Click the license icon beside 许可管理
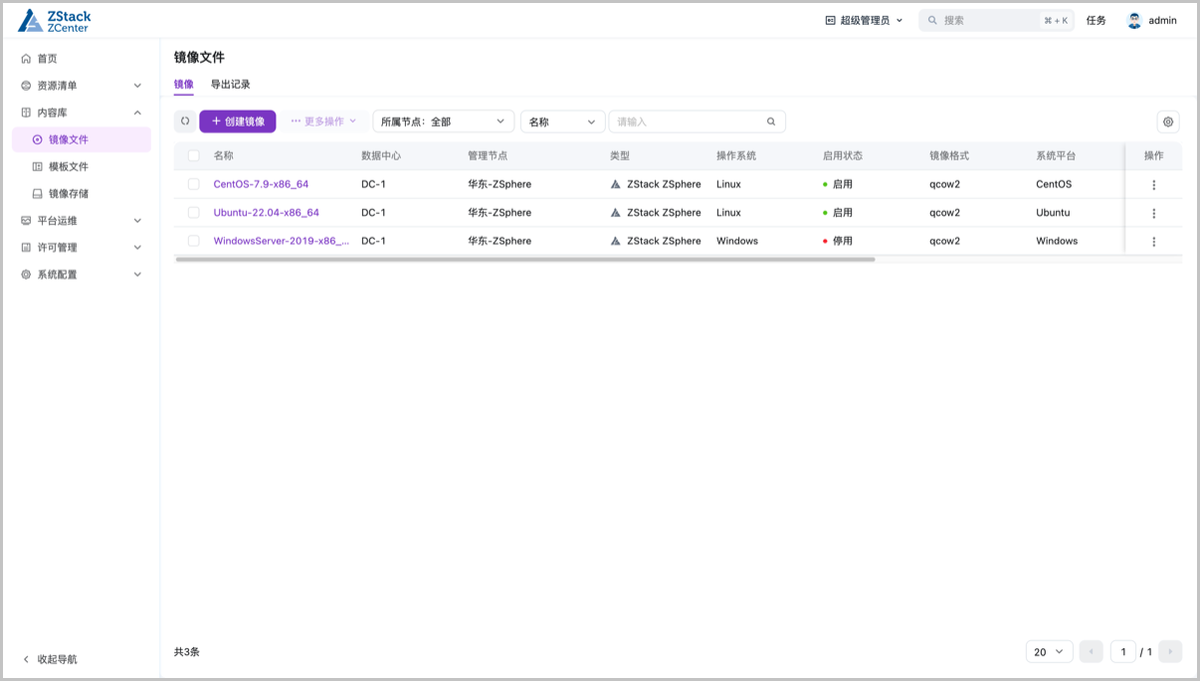 click(26, 248)
